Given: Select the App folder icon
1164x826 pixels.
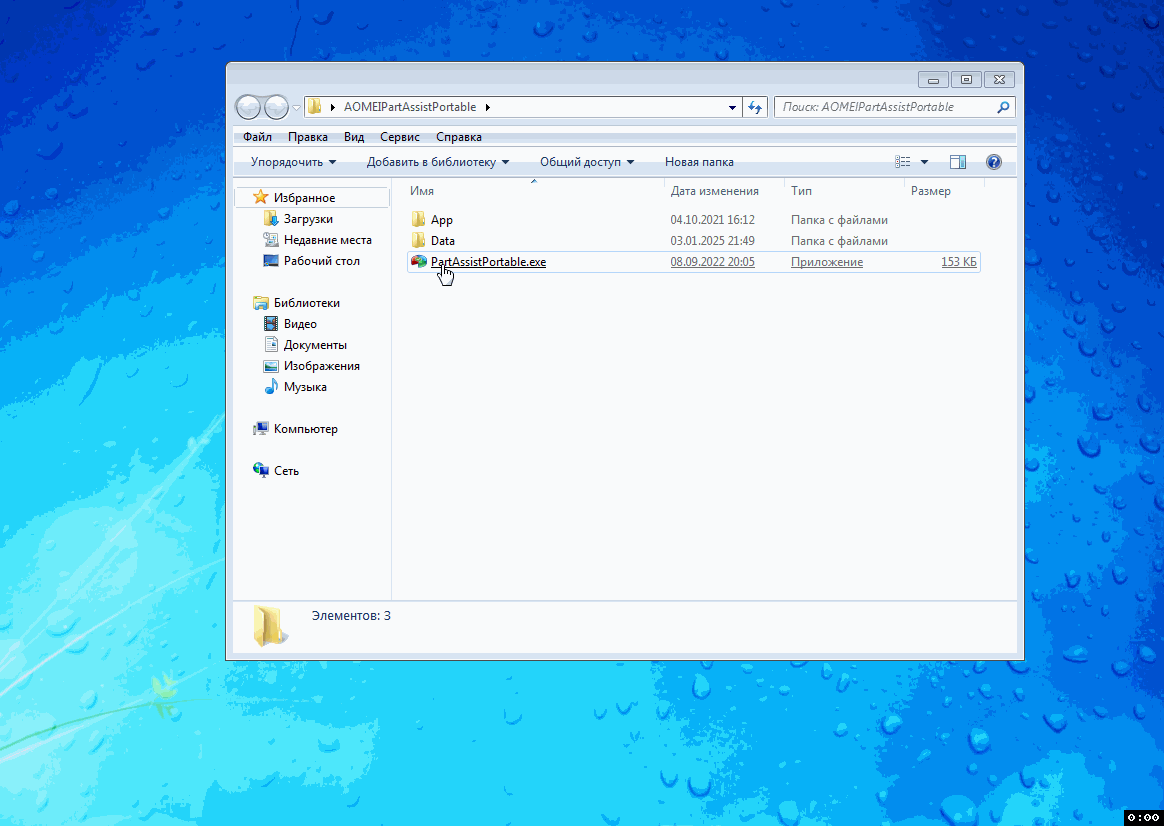Looking at the screenshot, I should [x=419, y=220].
